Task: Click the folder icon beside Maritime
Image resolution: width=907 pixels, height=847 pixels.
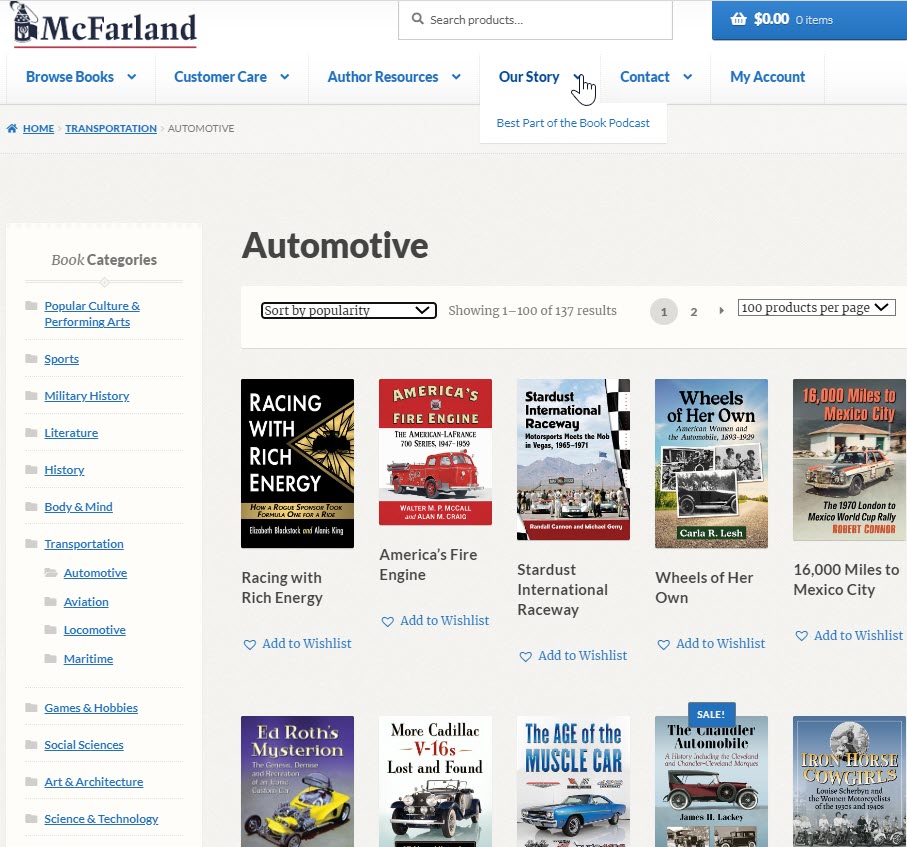Action: [51, 658]
